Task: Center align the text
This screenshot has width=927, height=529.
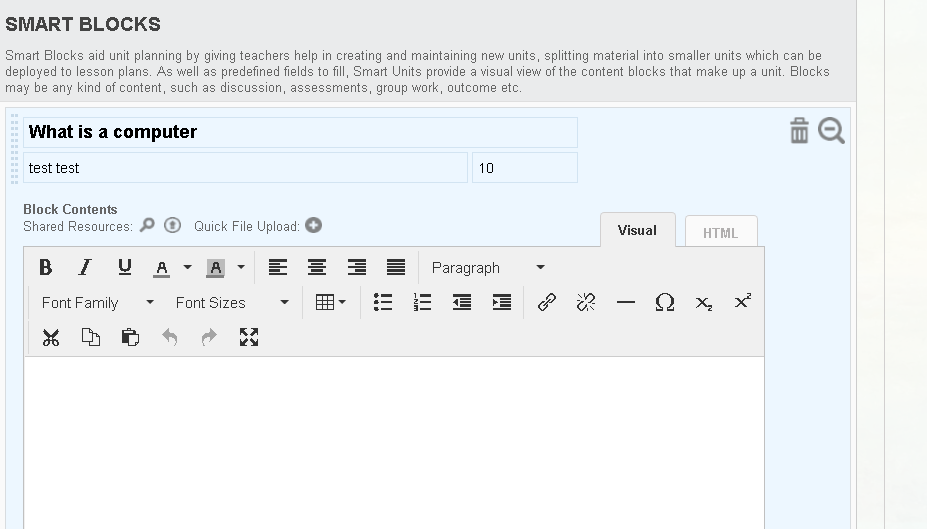Action: pyautogui.click(x=317, y=268)
